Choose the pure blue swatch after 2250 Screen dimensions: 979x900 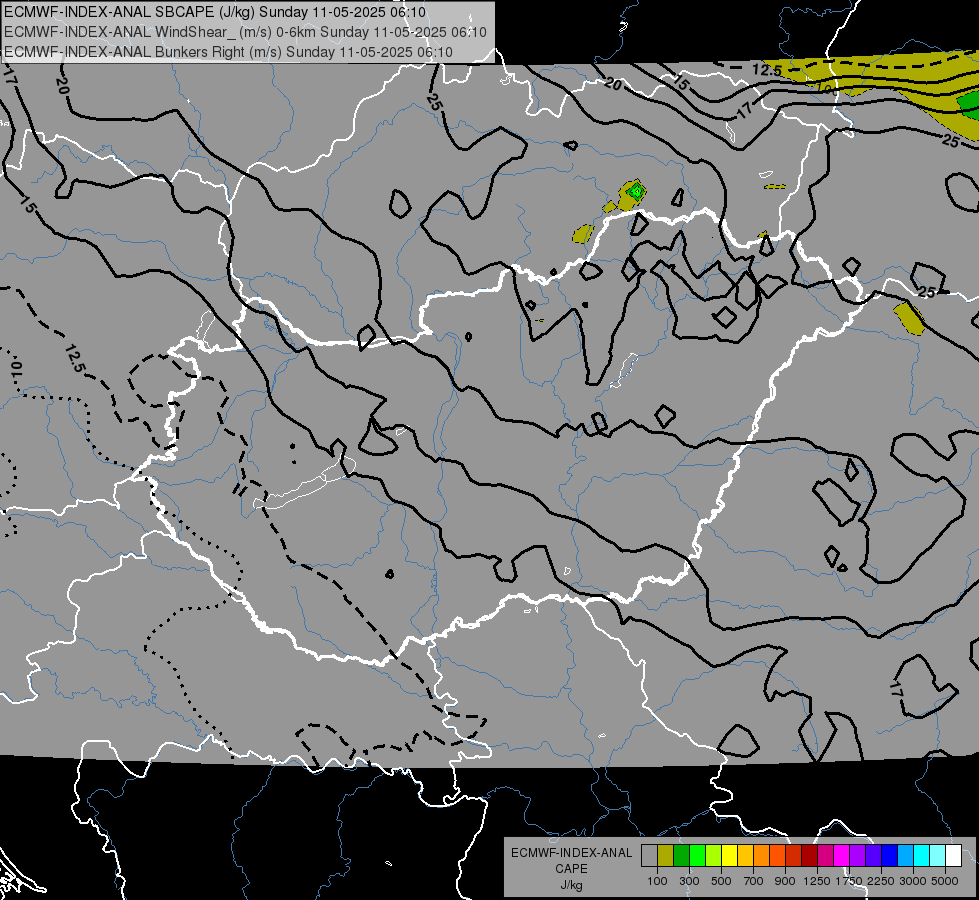(890, 856)
